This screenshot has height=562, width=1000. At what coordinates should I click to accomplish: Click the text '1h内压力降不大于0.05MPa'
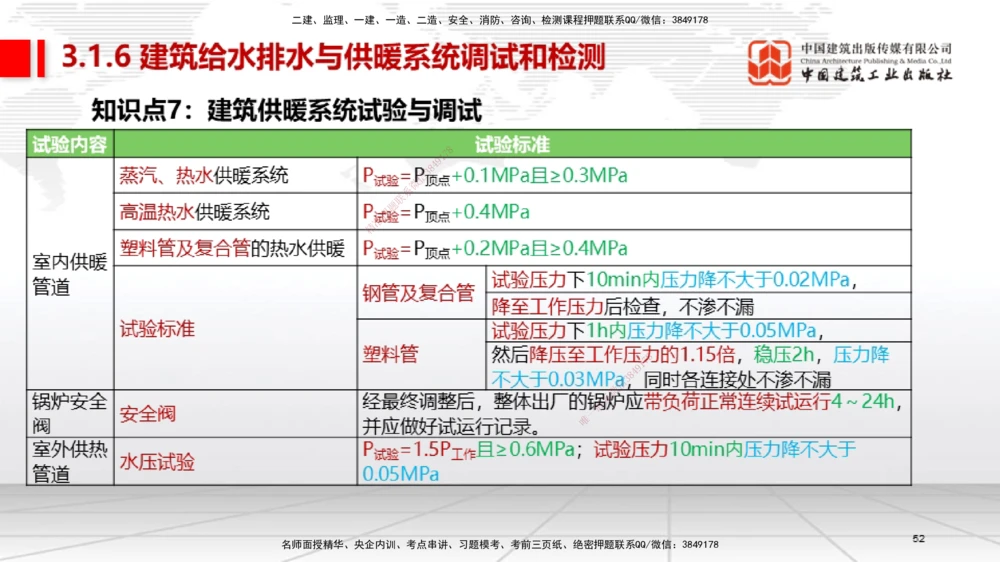click(701, 330)
